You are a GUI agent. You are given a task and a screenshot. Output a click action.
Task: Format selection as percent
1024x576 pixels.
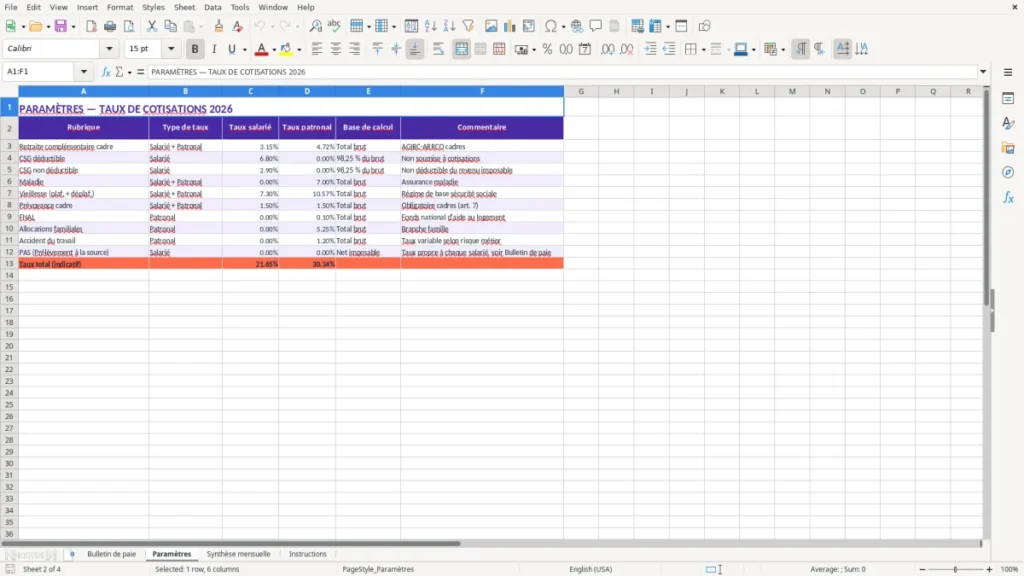tap(547, 49)
